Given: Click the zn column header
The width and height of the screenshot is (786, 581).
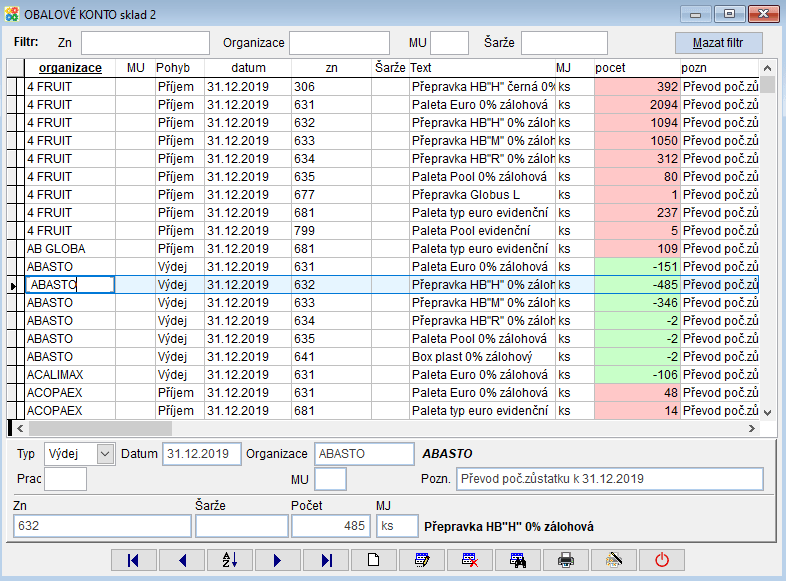Looking at the screenshot, I should 331,68.
